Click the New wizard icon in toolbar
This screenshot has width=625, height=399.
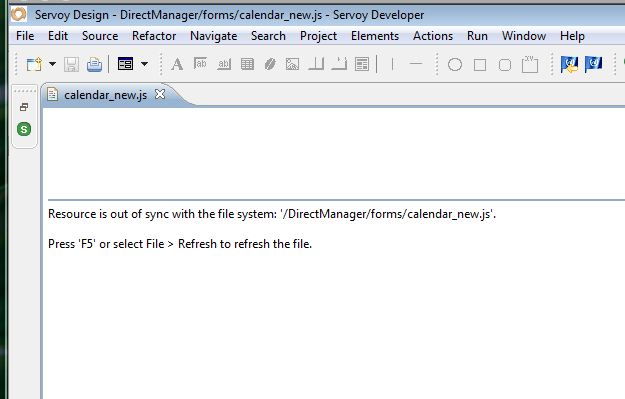tap(34, 64)
